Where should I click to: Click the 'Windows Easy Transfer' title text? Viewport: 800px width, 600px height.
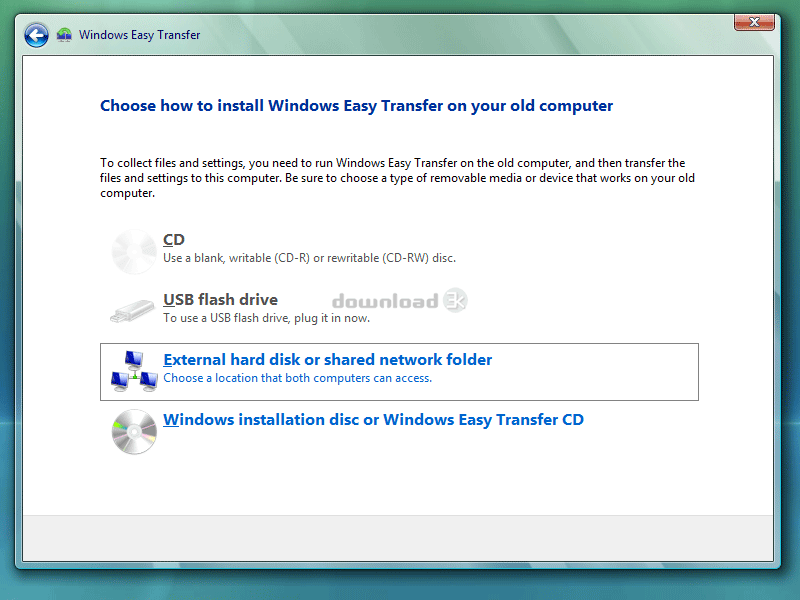(x=139, y=35)
